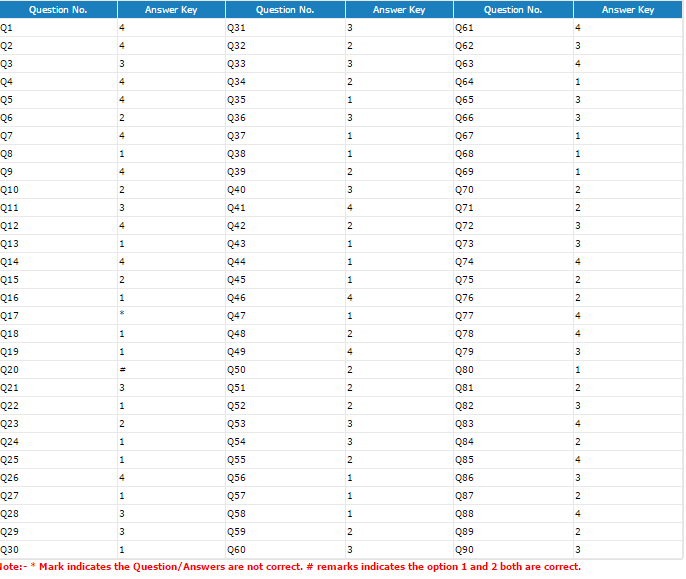Select the answer key value for Q41

point(349,208)
